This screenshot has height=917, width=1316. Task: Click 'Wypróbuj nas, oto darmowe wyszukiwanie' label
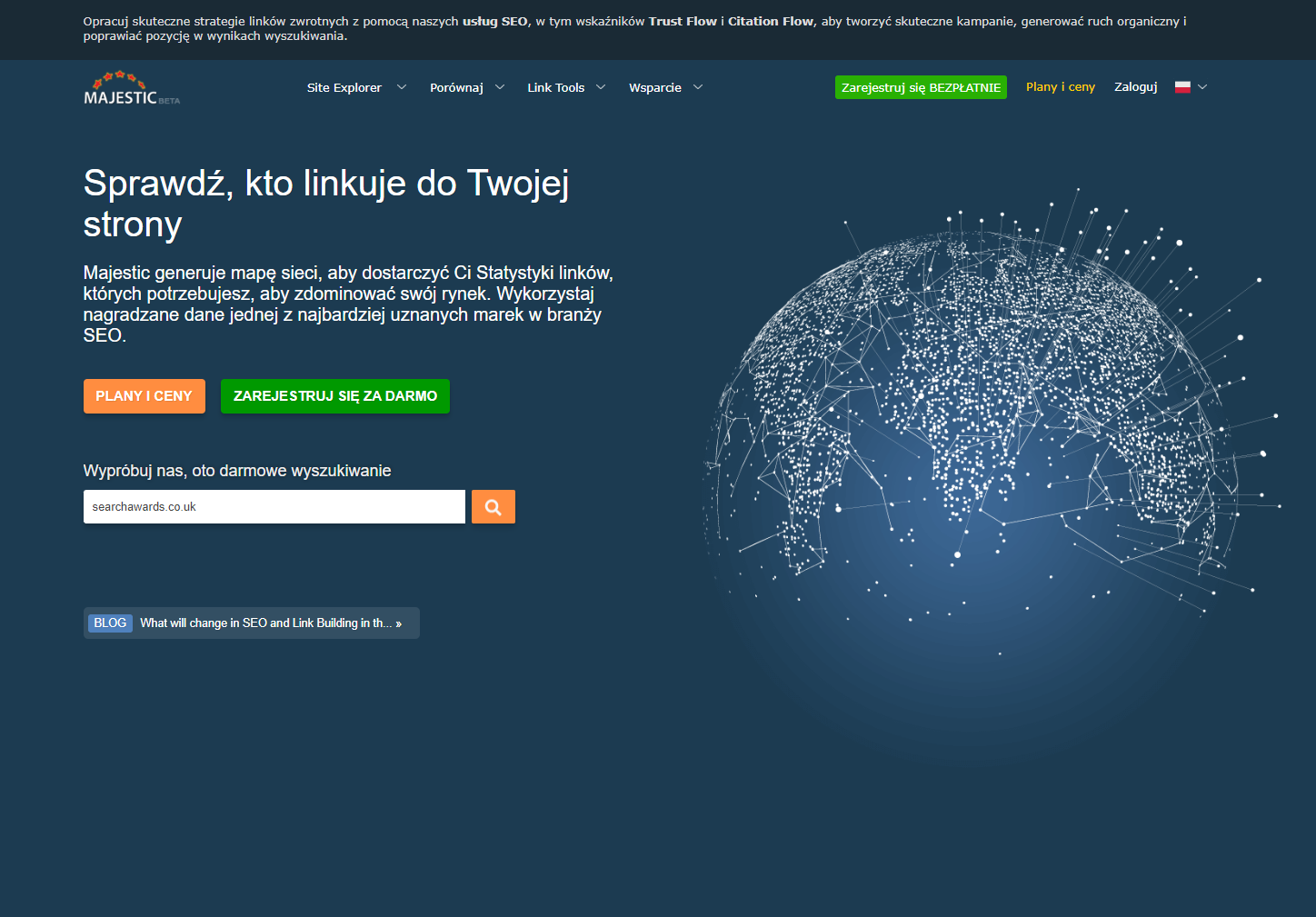237,471
